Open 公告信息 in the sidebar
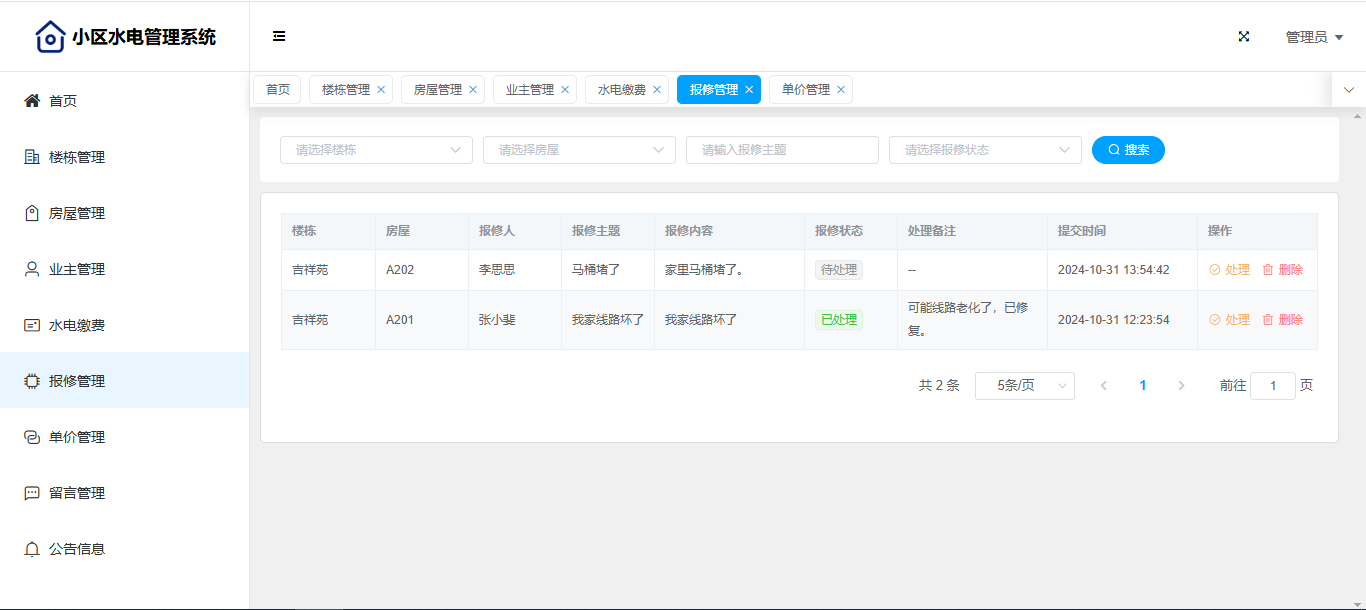Screen dimensions: 1366x610 77,549
